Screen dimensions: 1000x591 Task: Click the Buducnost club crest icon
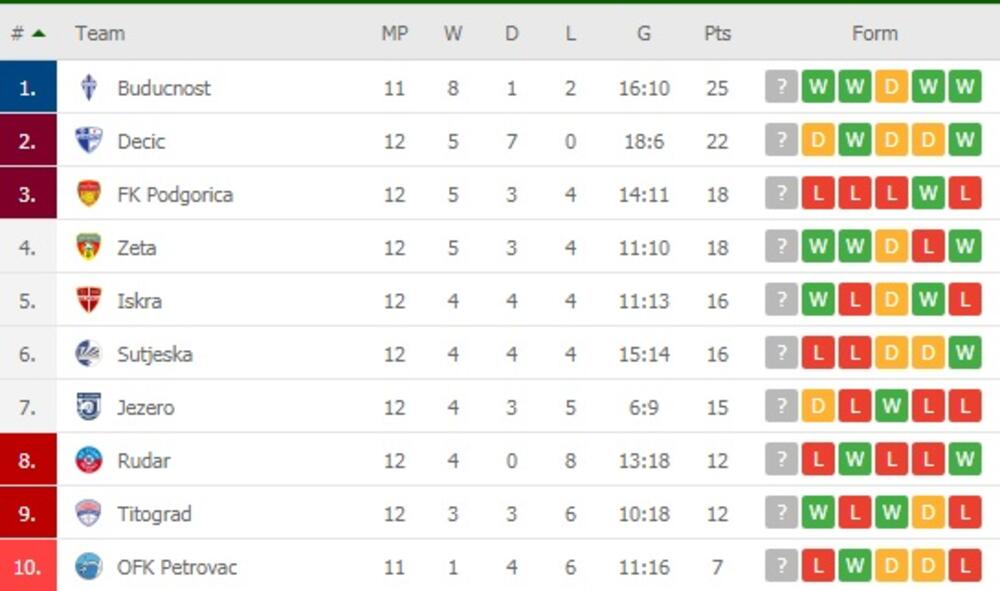89,88
